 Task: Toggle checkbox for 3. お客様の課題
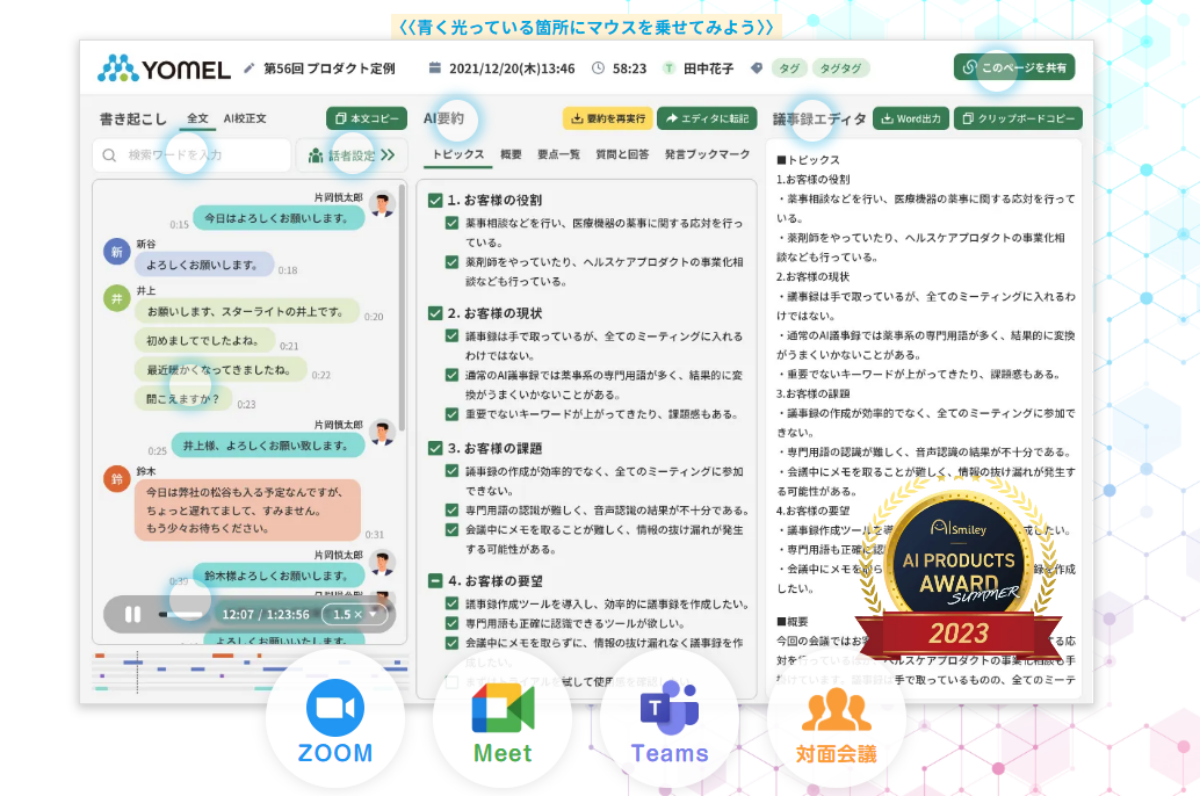(x=435, y=448)
